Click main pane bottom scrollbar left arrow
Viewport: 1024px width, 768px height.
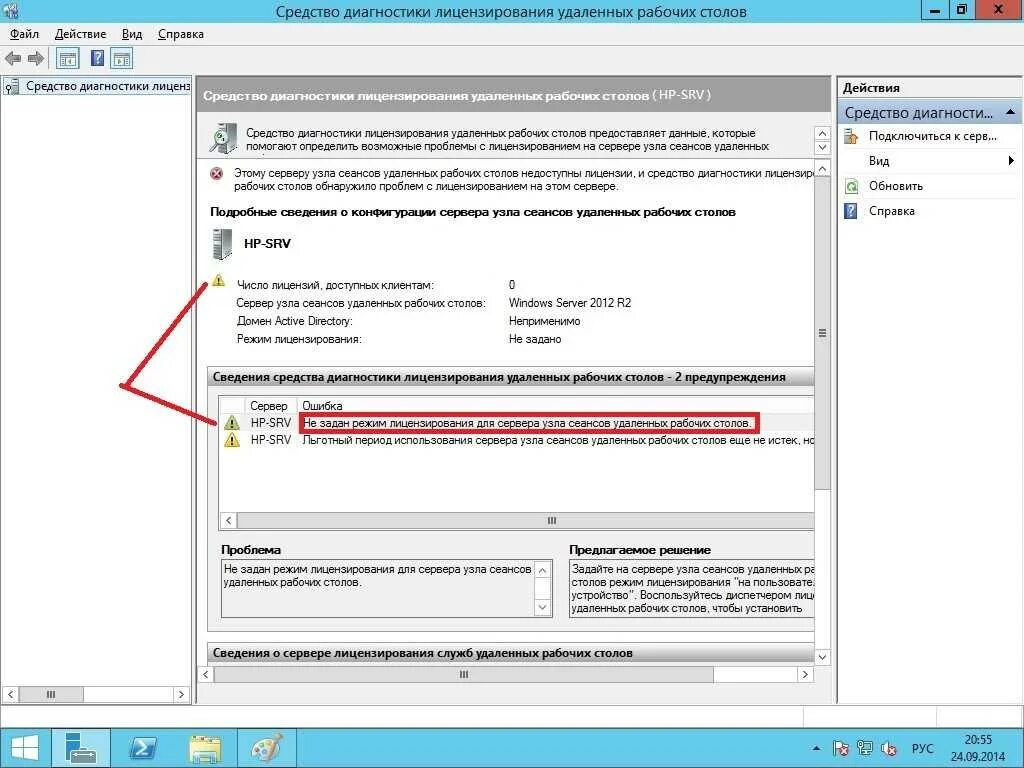pos(206,675)
